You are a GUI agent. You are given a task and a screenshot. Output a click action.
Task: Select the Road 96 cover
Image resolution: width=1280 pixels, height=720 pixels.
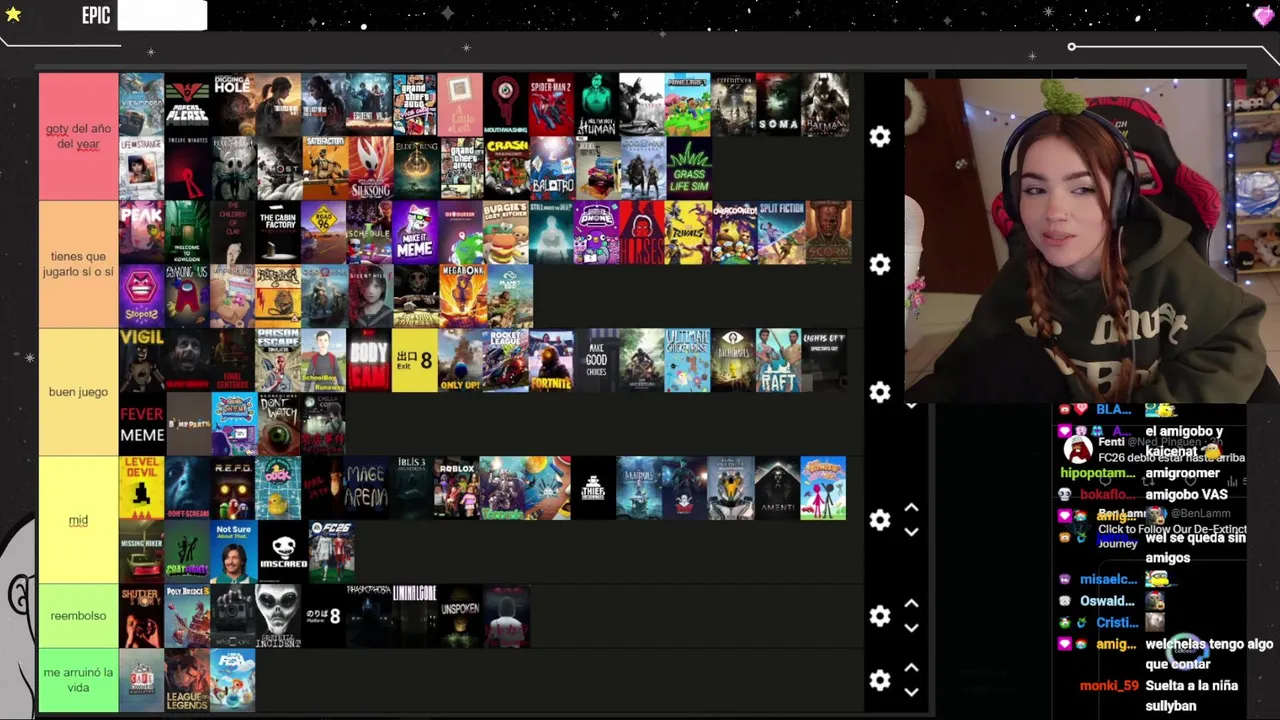click(x=324, y=232)
